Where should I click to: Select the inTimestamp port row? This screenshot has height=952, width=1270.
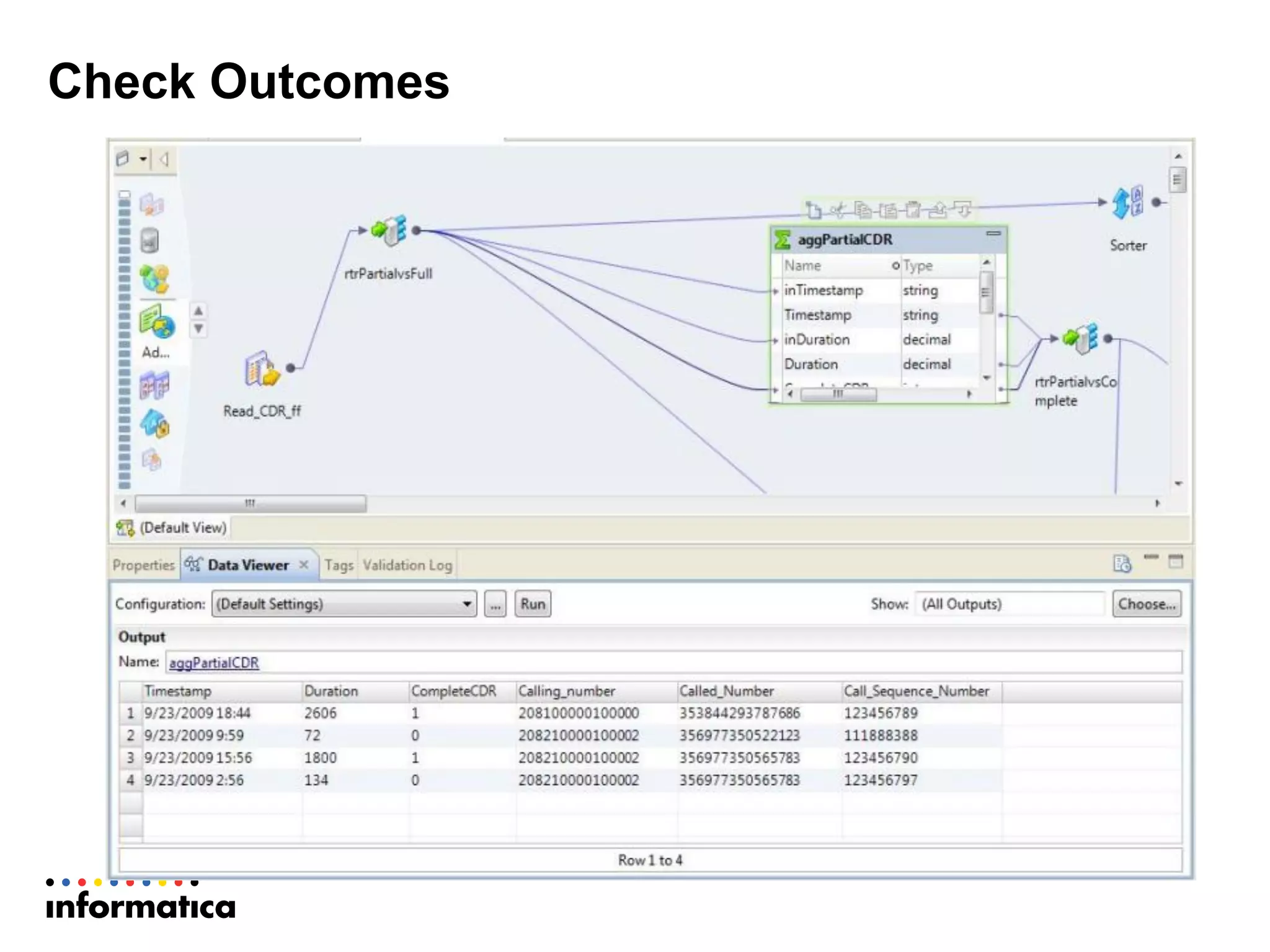click(876, 290)
